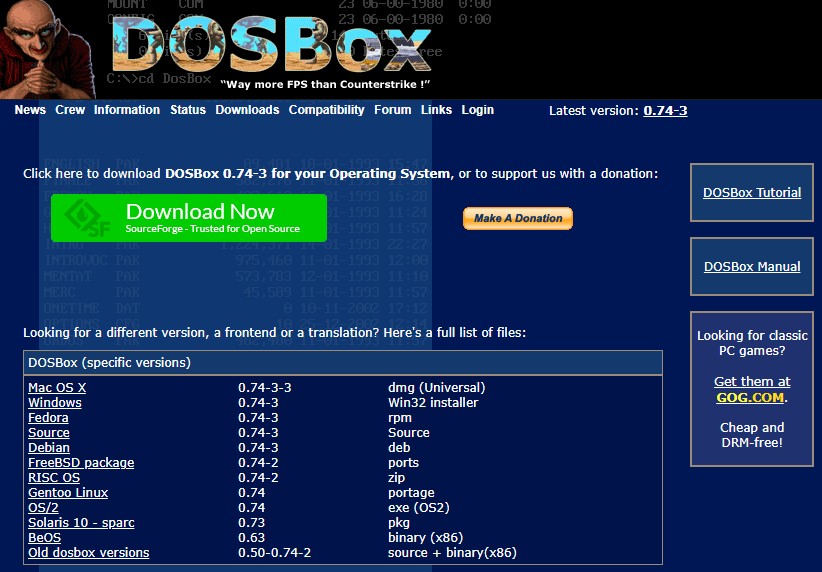The image size is (822, 572).
Task: Click version '0.73' in Solaris row
Action: [x=252, y=523]
